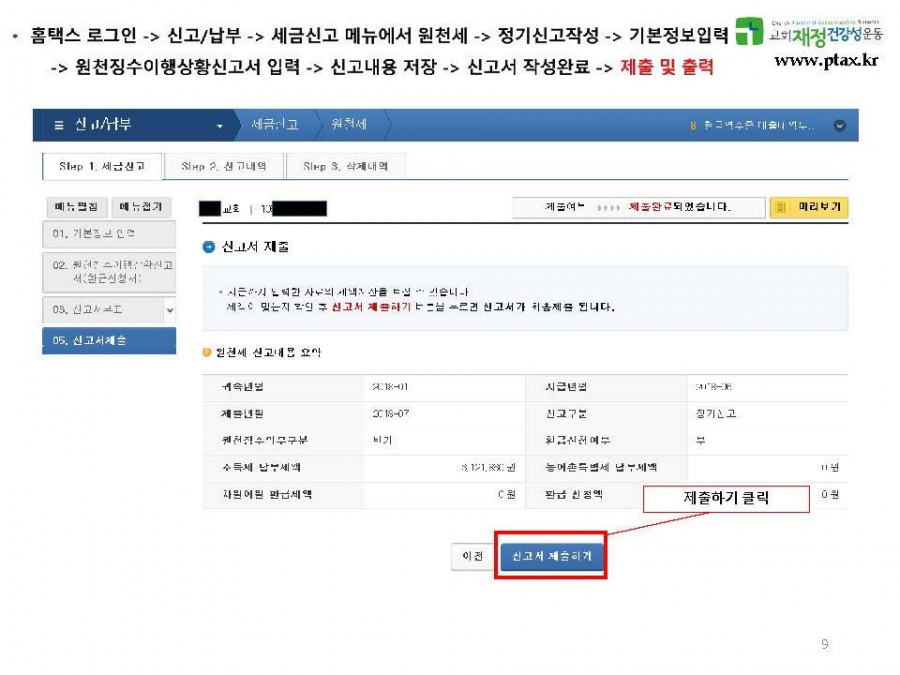900x675 pixels.
Task: Click the 신고서 제출하기 button
Action: pyautogui.click(x=551, y=556)
